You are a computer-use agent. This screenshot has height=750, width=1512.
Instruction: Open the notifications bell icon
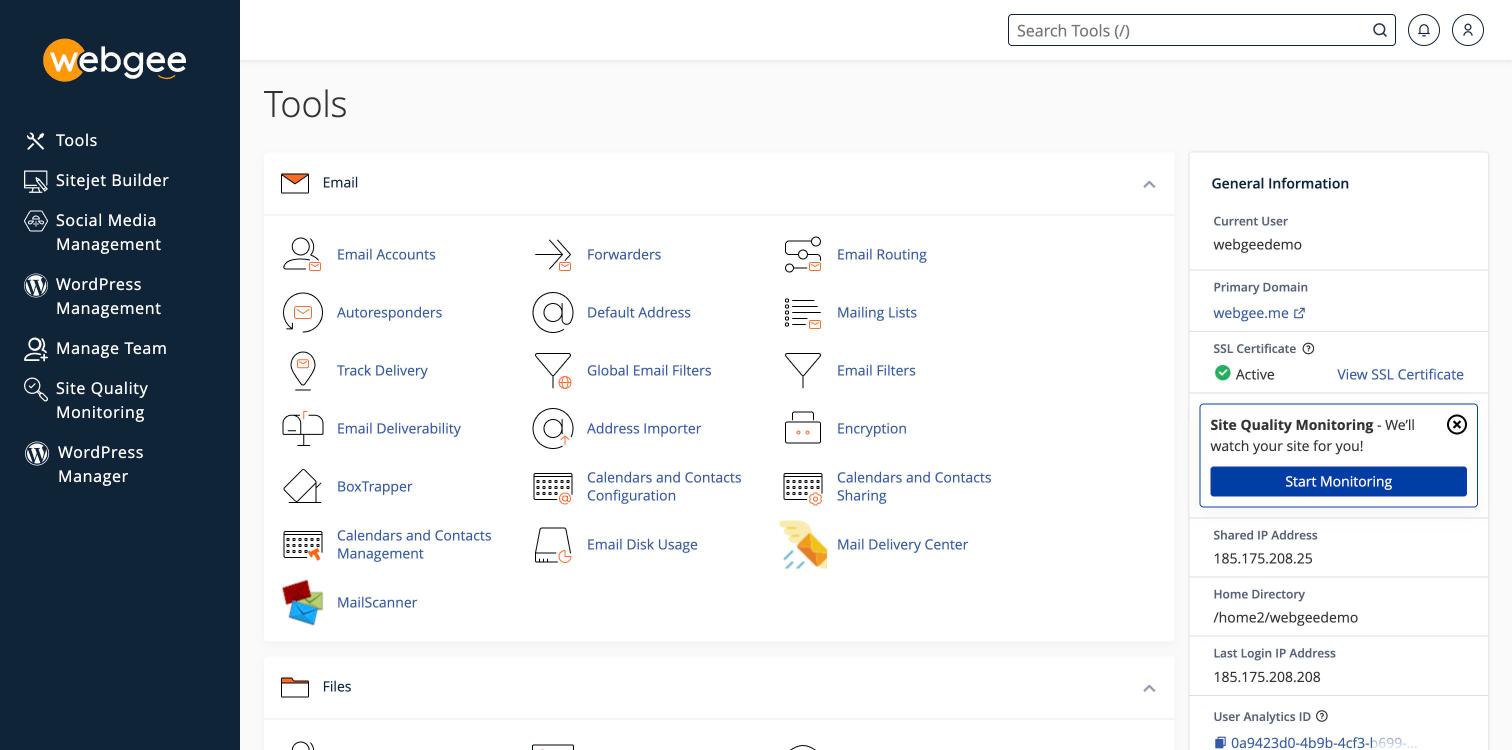pyautogui.click(x=1423, y=30)
